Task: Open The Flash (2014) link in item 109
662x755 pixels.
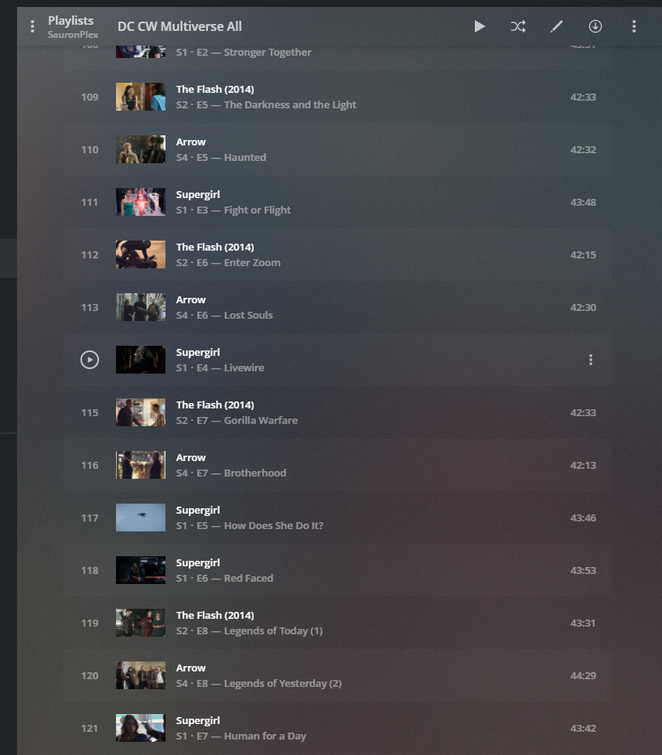Action: (x=215, y=89)
